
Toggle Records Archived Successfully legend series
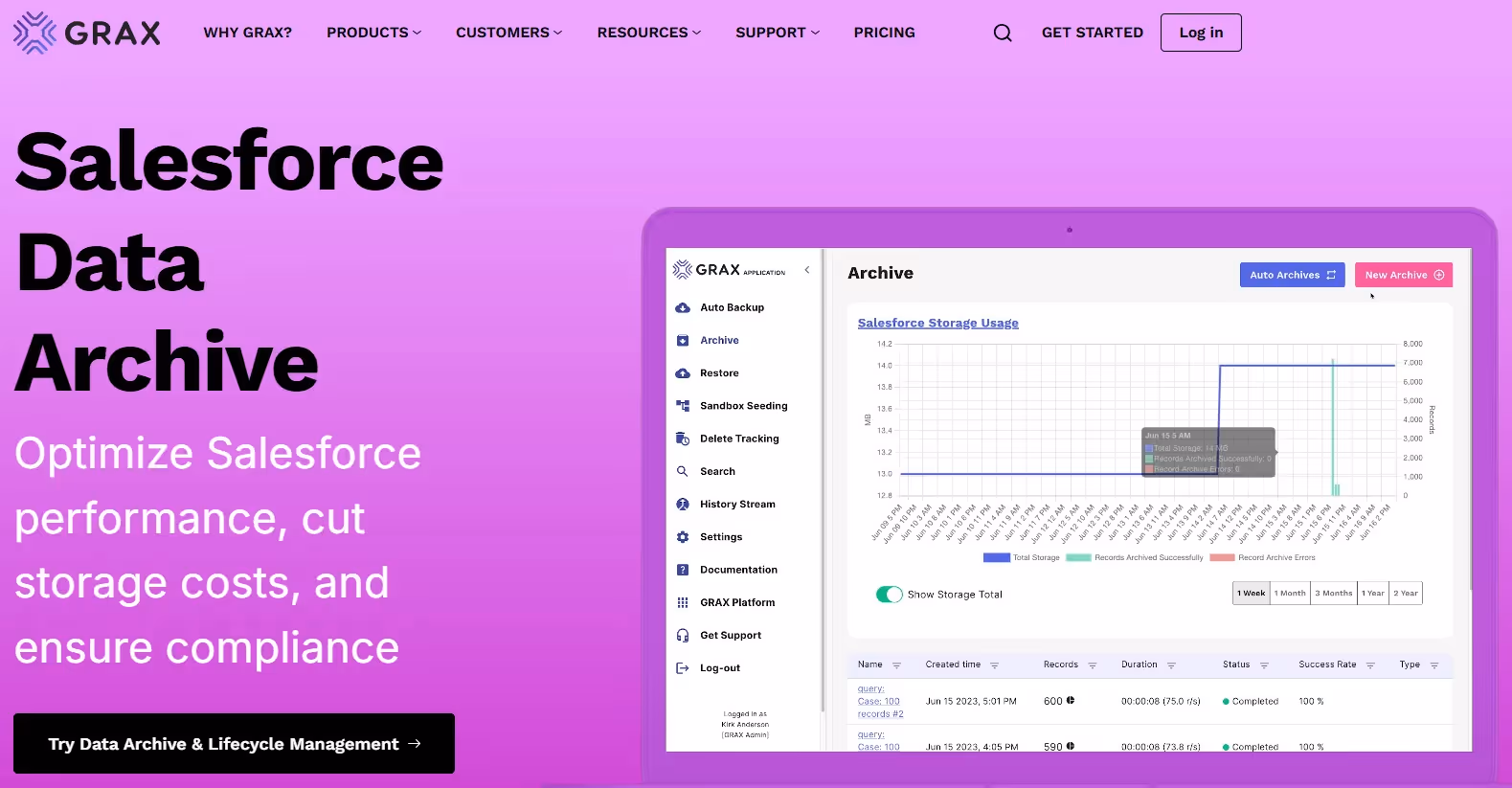[x=1135, y=557]
